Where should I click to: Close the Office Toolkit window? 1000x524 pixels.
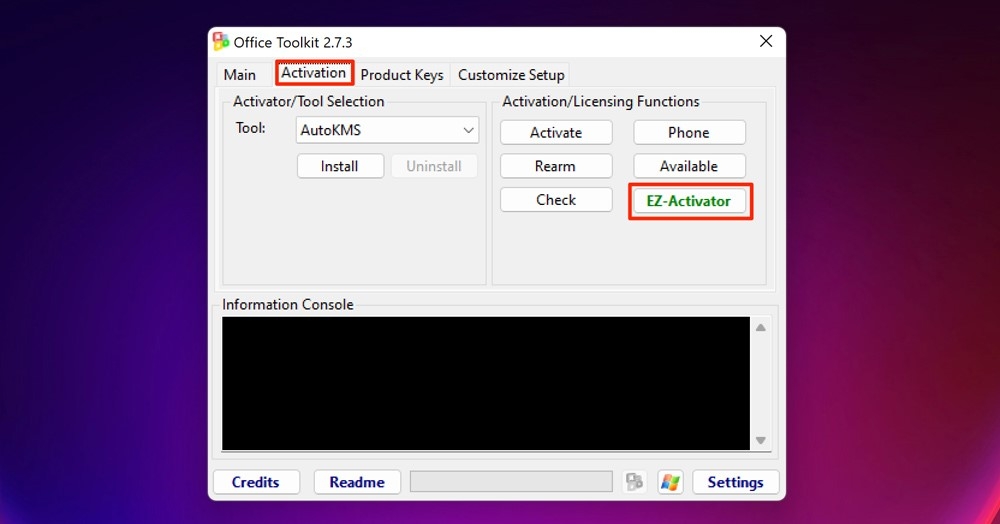point(766,42)
